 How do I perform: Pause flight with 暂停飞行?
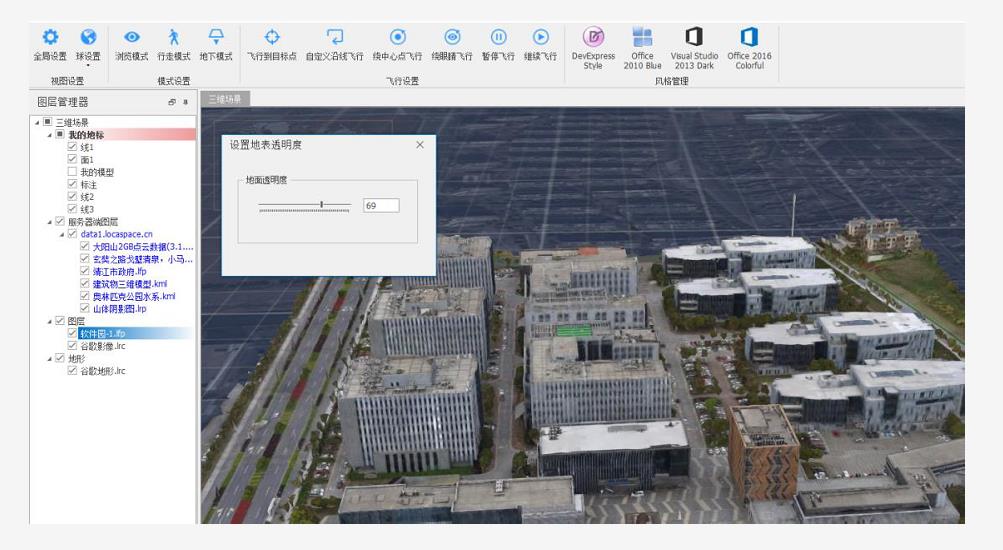498,45
